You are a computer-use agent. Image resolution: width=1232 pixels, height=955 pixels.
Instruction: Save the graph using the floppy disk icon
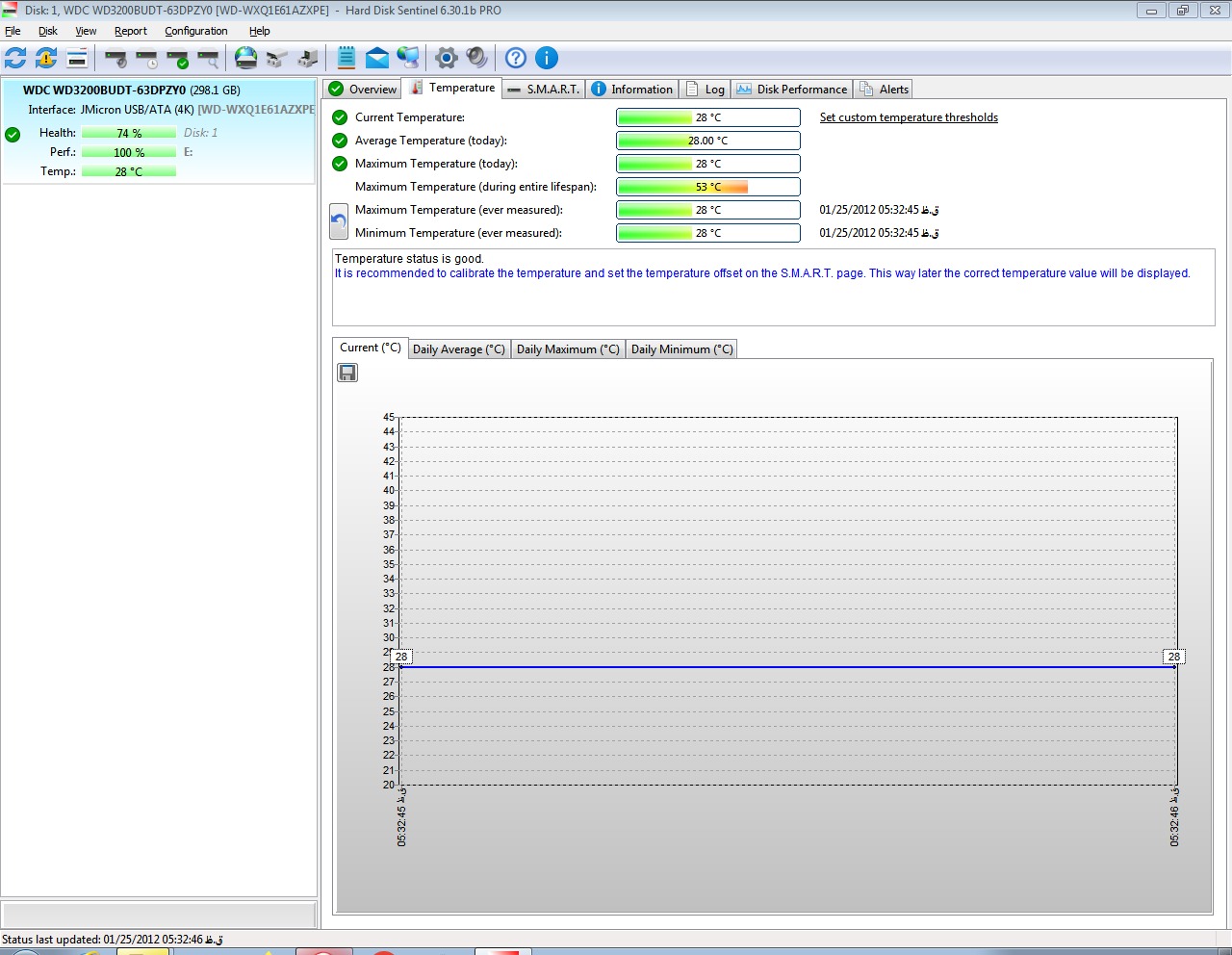pyautogui.click(x=347, y=373)
